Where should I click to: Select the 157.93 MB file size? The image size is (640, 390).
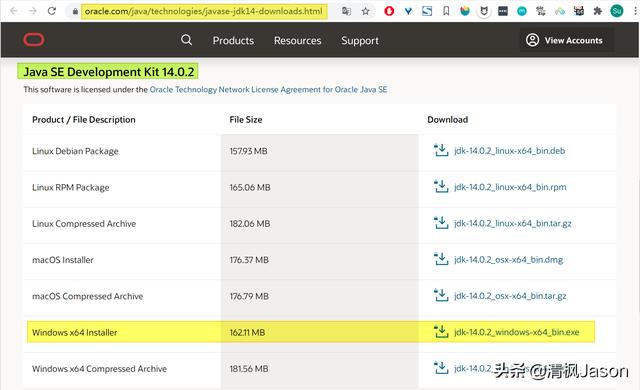(x=249, y=151)
